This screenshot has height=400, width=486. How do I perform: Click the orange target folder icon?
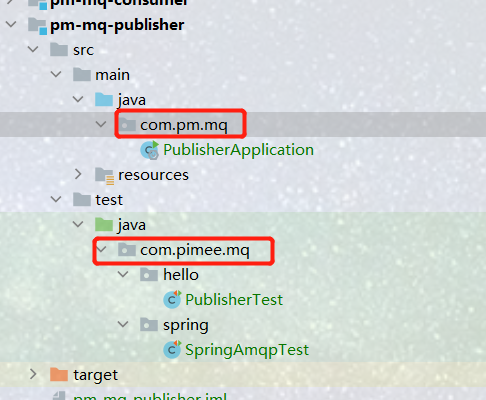coord(59,374)
